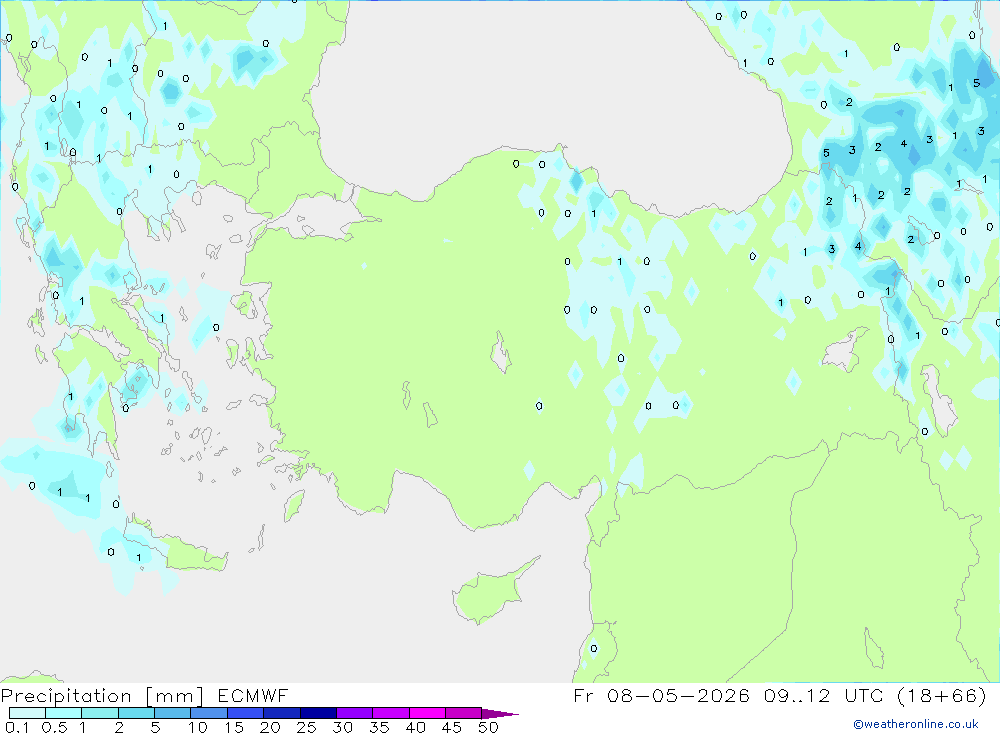Choose the 25–30 mm navy swatch
The height and width of the screenshot is (733, 1000).
tap(318, 713)
